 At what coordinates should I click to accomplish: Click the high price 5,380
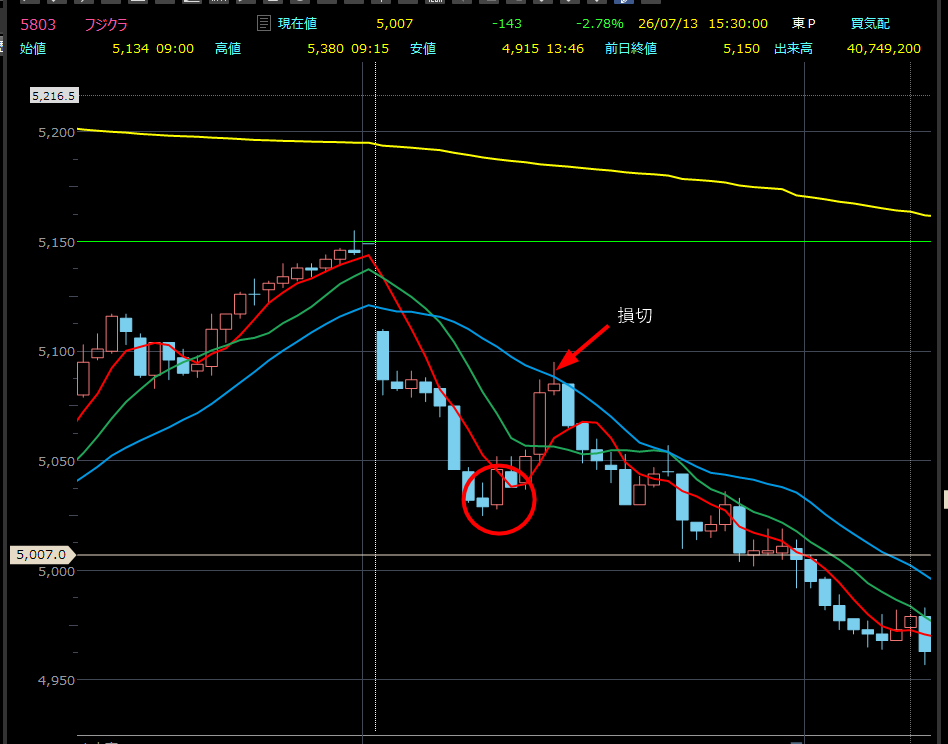pos(326,48)
